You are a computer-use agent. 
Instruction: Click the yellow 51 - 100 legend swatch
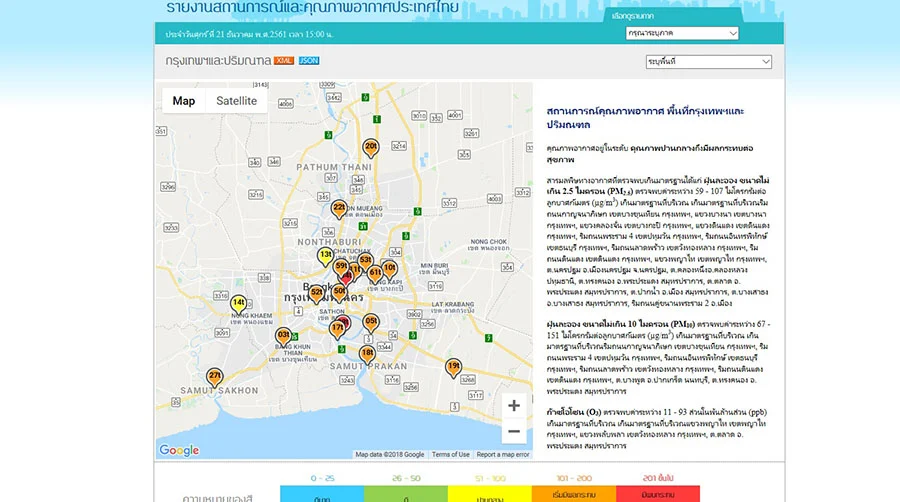tap(490, 494)
